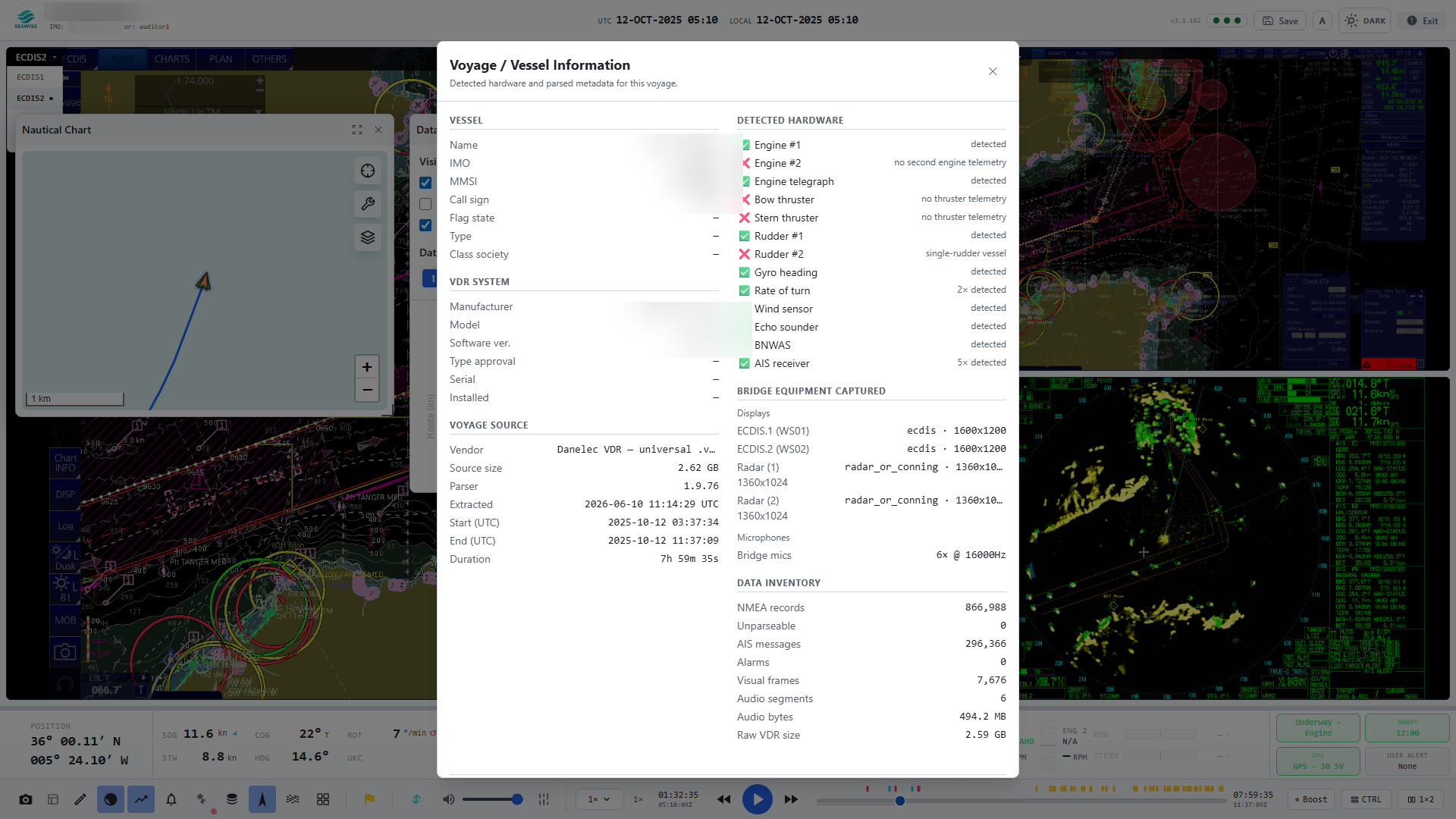Close the Voyage / Vessel Information dialog
Screen dimensions: 1456x819
click(x=993, y=71)
